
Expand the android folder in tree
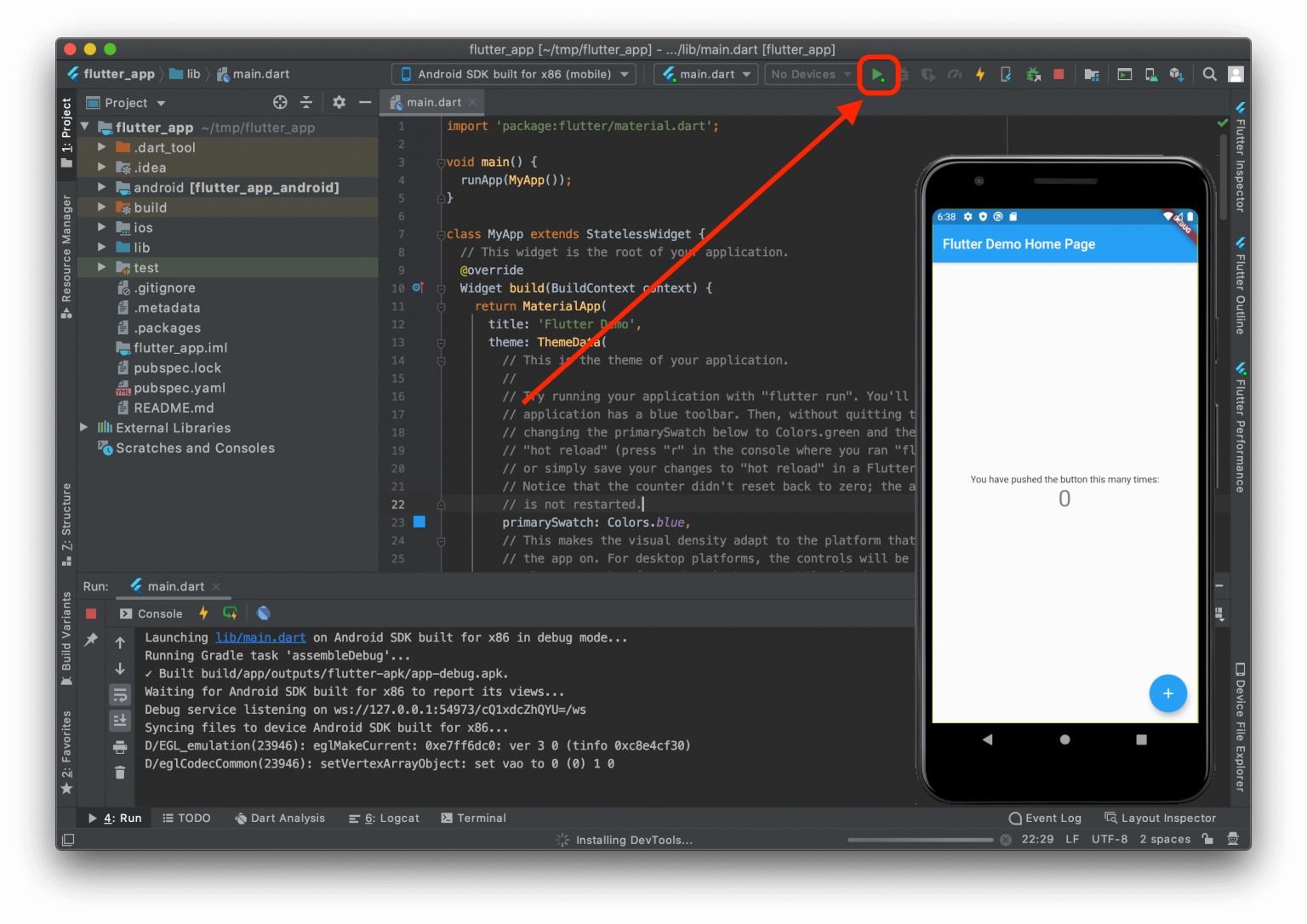click(102, 187)
